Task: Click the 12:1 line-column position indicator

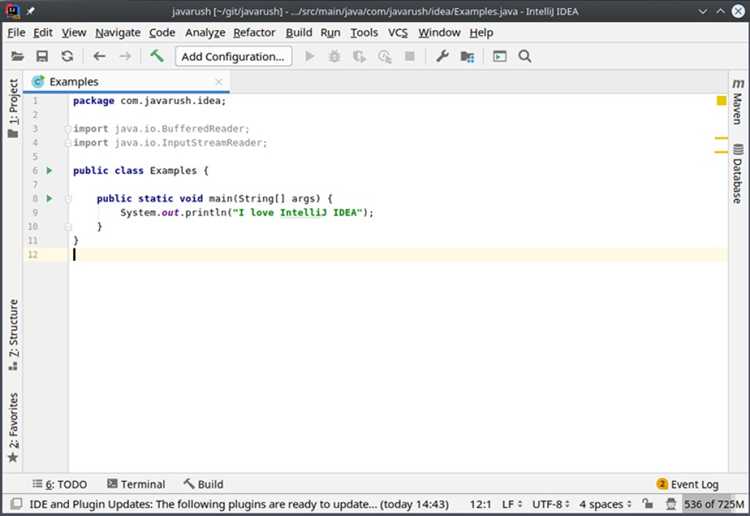Action: coord(480,504)
